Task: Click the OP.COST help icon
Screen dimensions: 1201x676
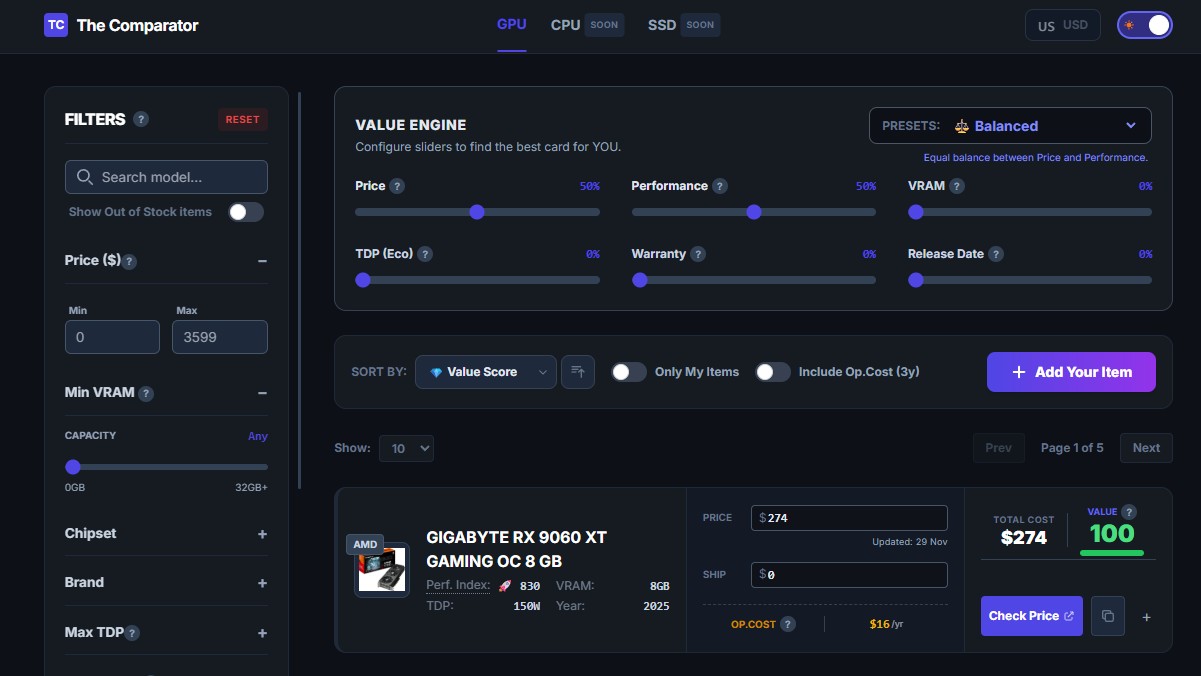Action: pos(788,624)
